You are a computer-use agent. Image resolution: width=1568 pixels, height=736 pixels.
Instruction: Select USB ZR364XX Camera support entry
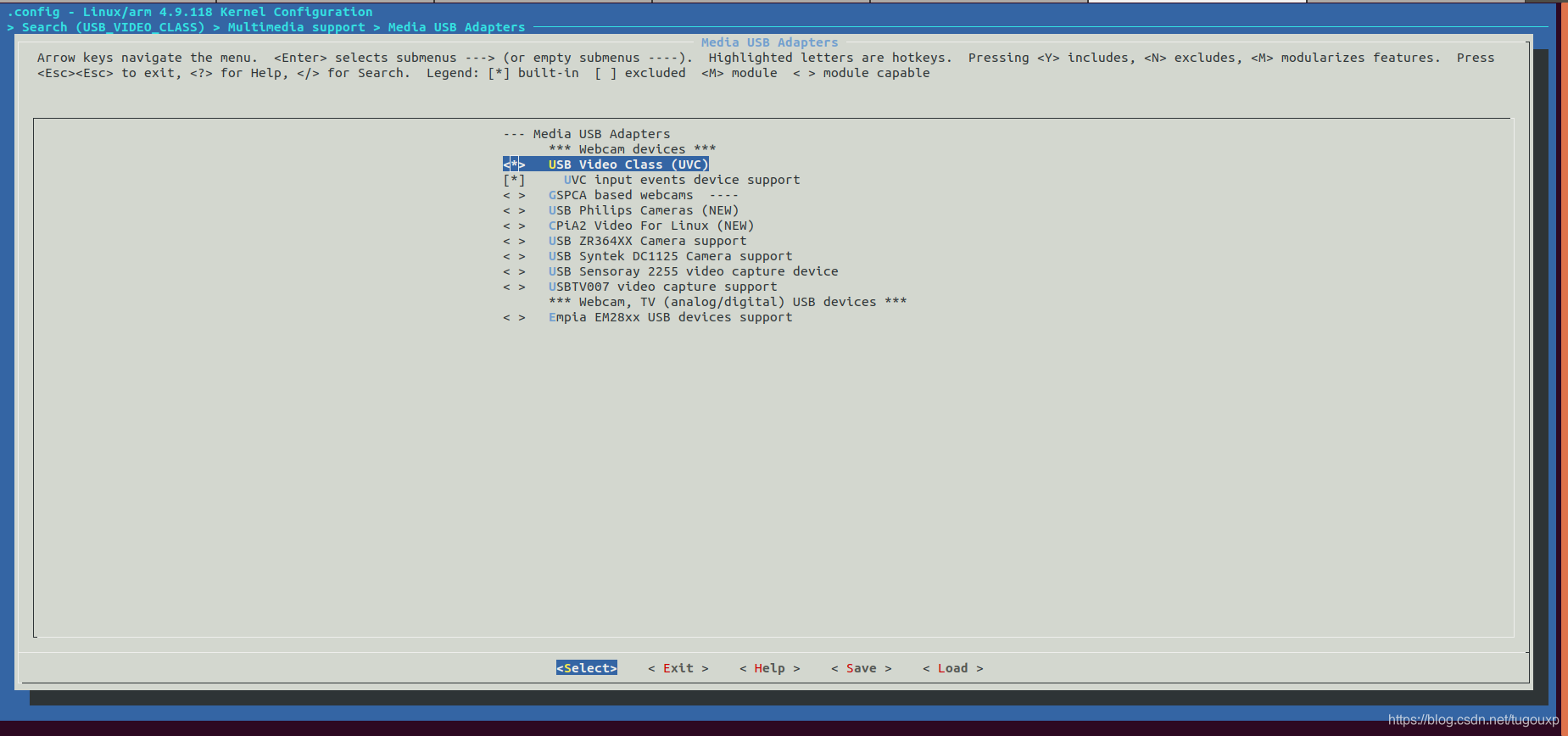pyautogui.click(x=648, y=241)
